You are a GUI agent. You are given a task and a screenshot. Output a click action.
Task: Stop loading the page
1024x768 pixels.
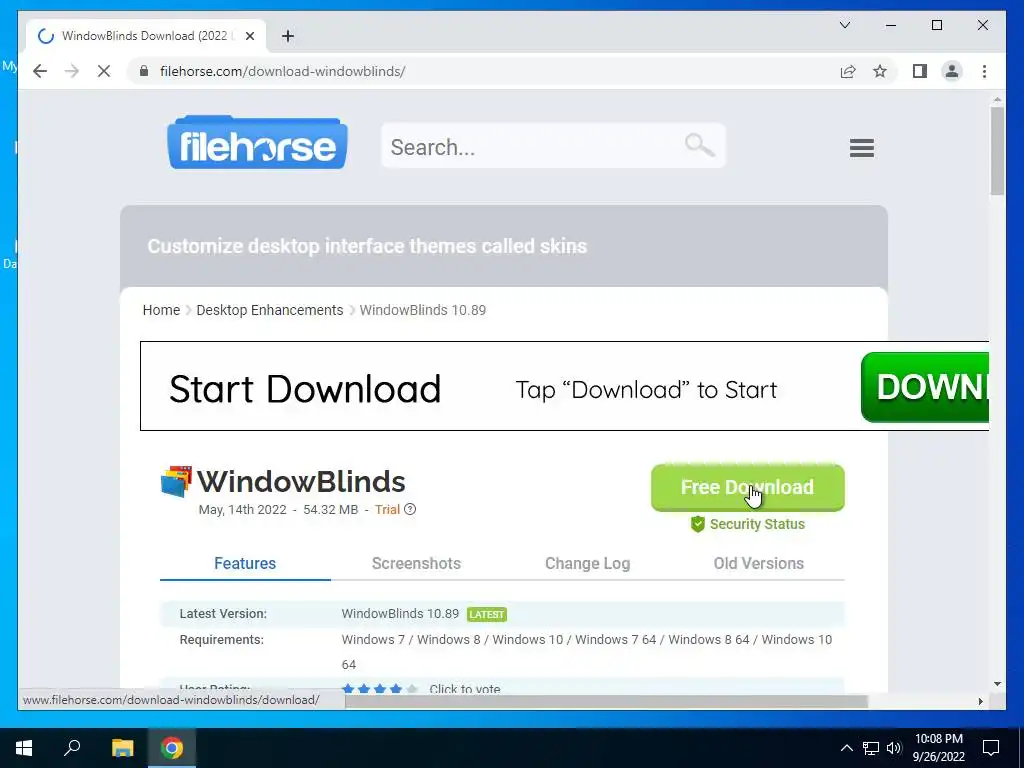[x=104, y=71]
